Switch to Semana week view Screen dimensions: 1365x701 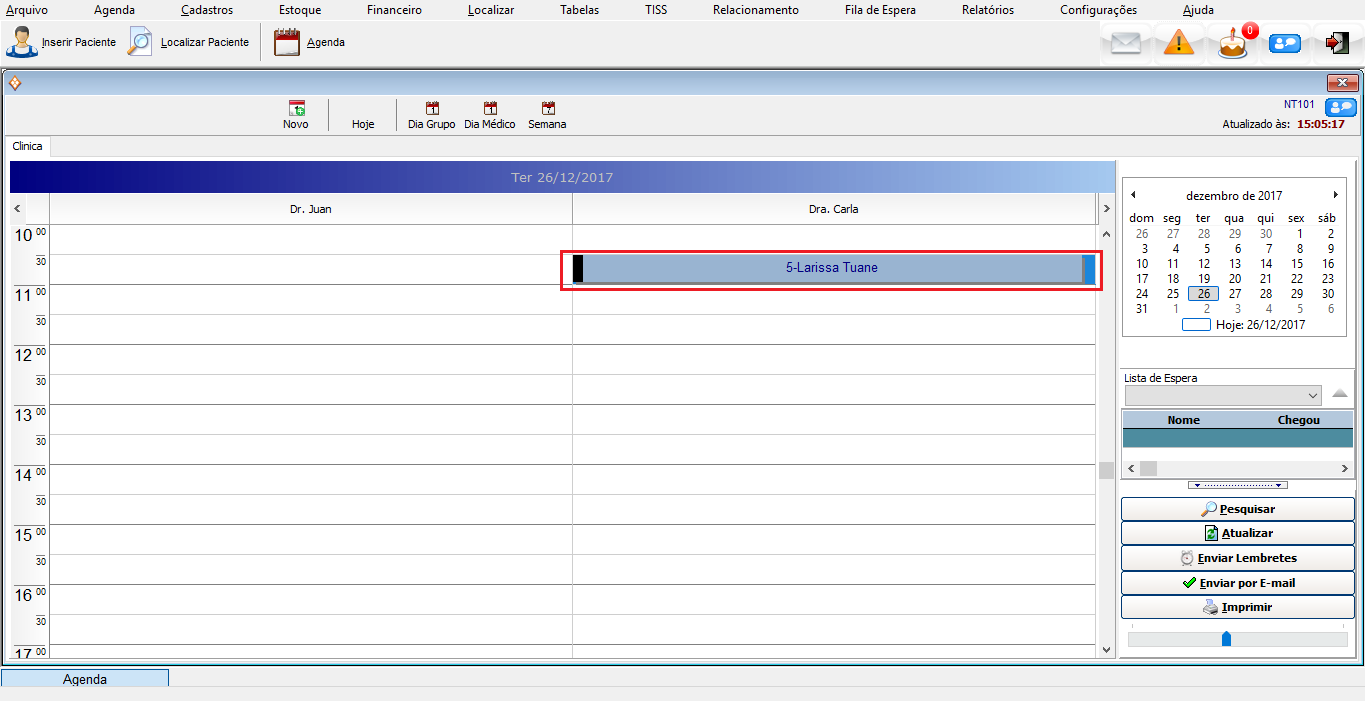547,109
